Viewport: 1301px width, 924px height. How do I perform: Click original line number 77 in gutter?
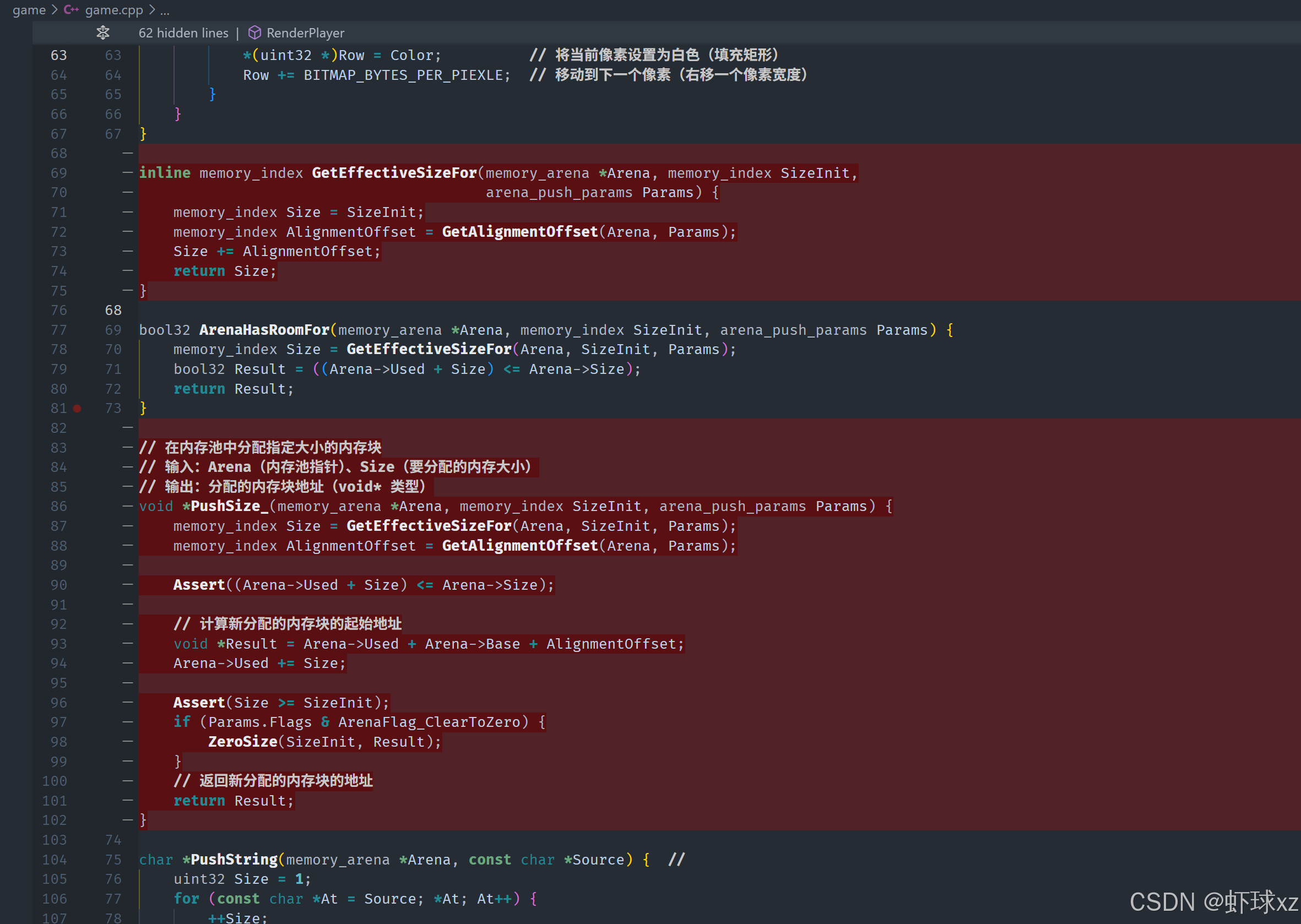click(x=58, y=330)
